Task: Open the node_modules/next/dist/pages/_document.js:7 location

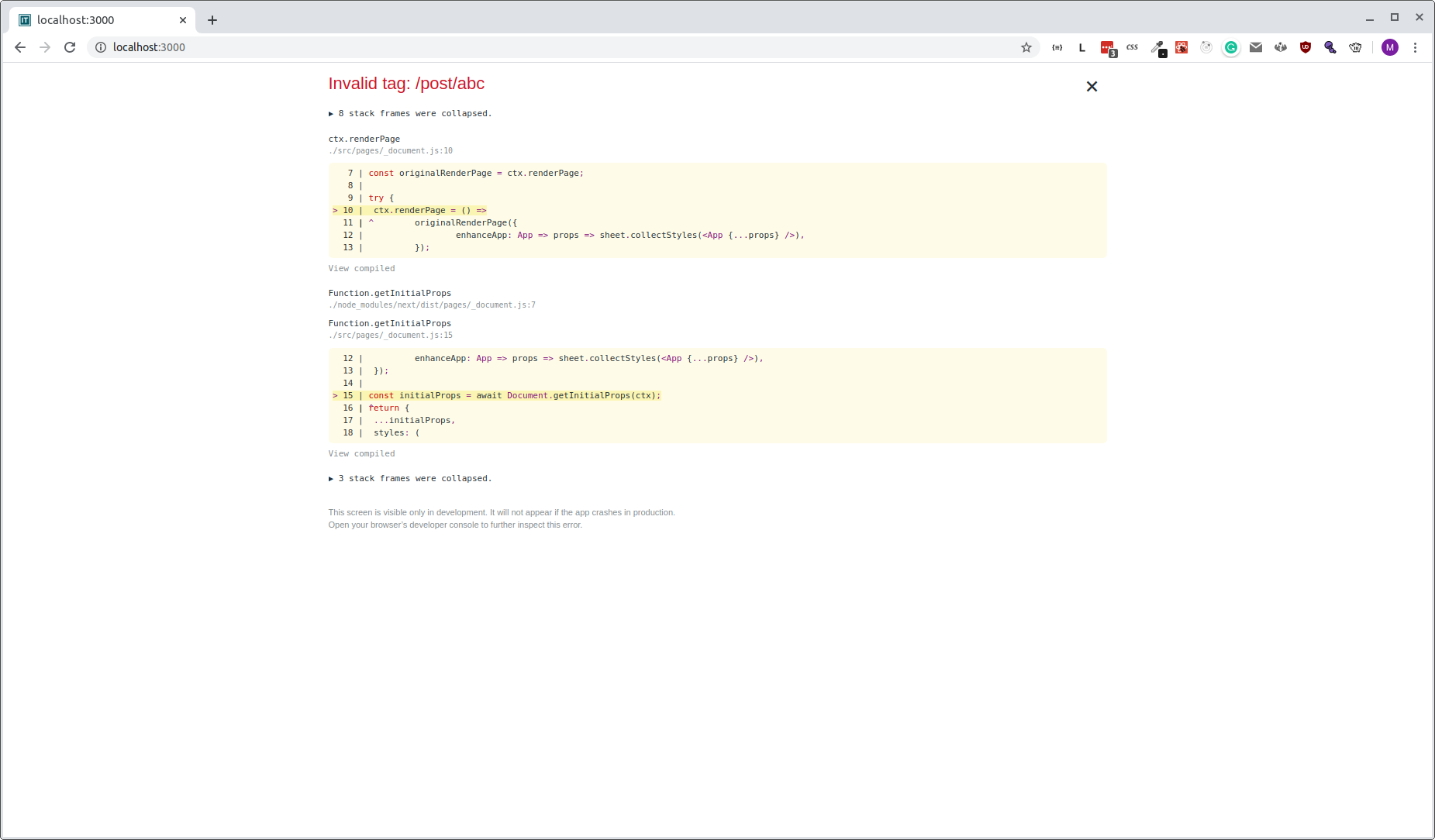Action: click(x=432, y=305)
